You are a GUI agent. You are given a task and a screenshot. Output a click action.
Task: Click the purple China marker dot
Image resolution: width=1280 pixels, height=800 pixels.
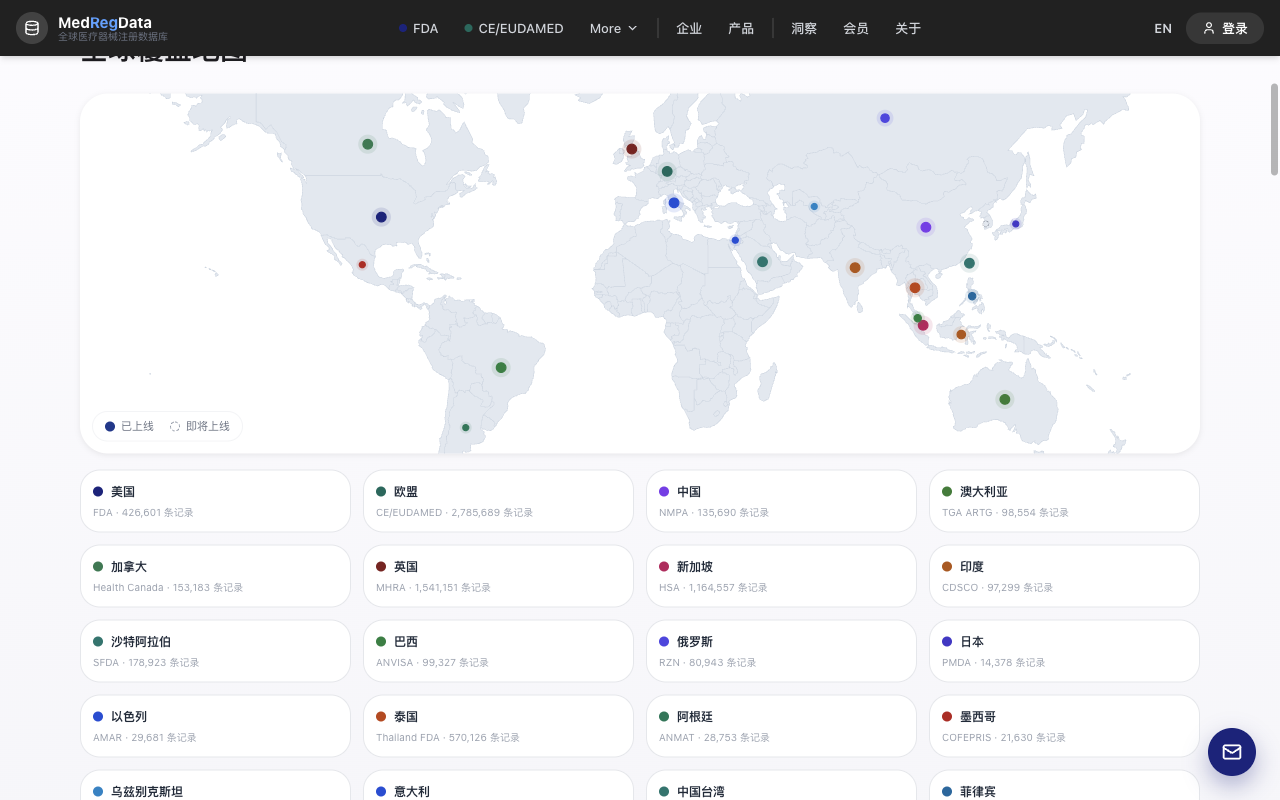pyautogui.click(x=926, y=227)
